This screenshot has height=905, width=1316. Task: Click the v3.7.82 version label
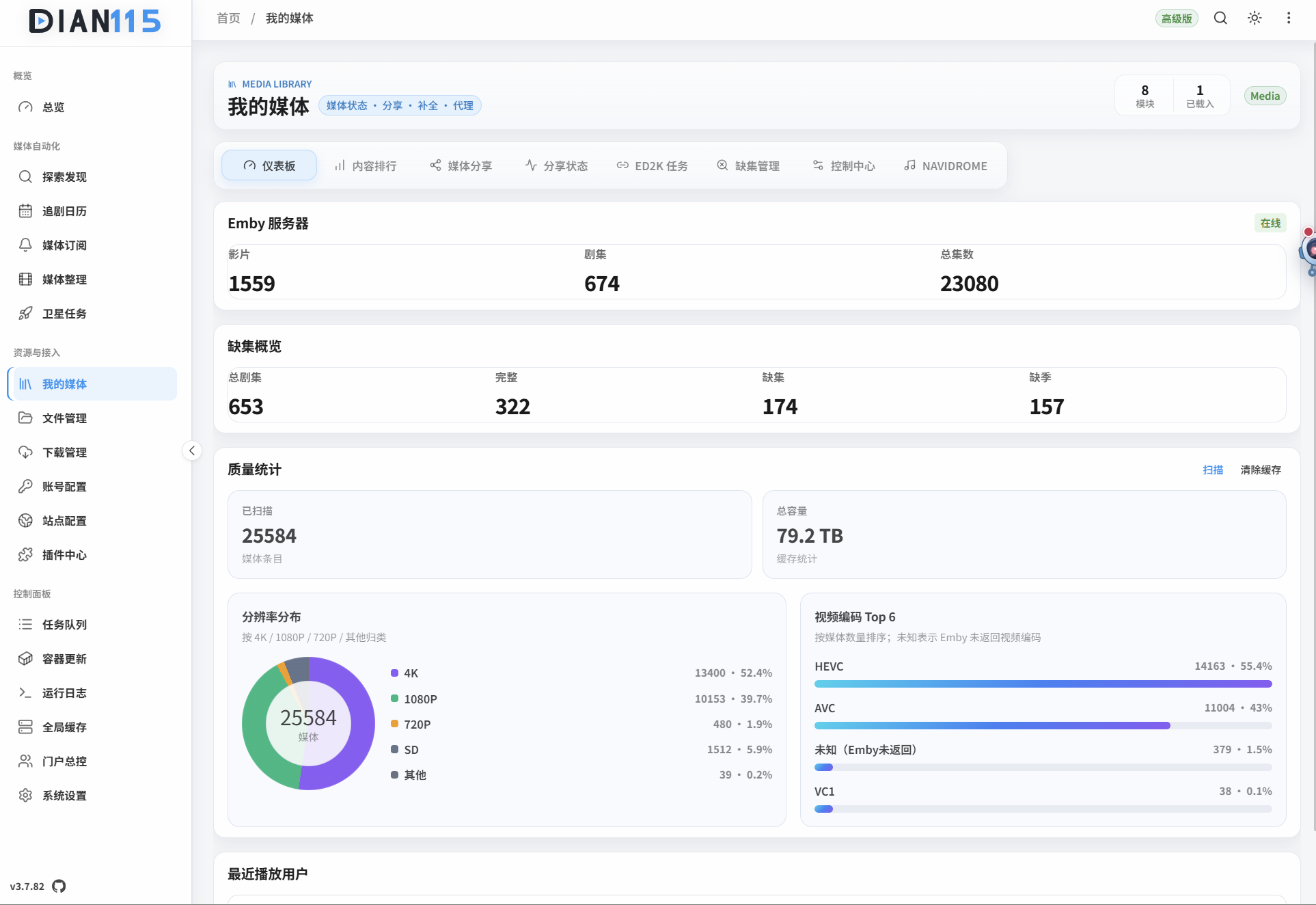27,887
